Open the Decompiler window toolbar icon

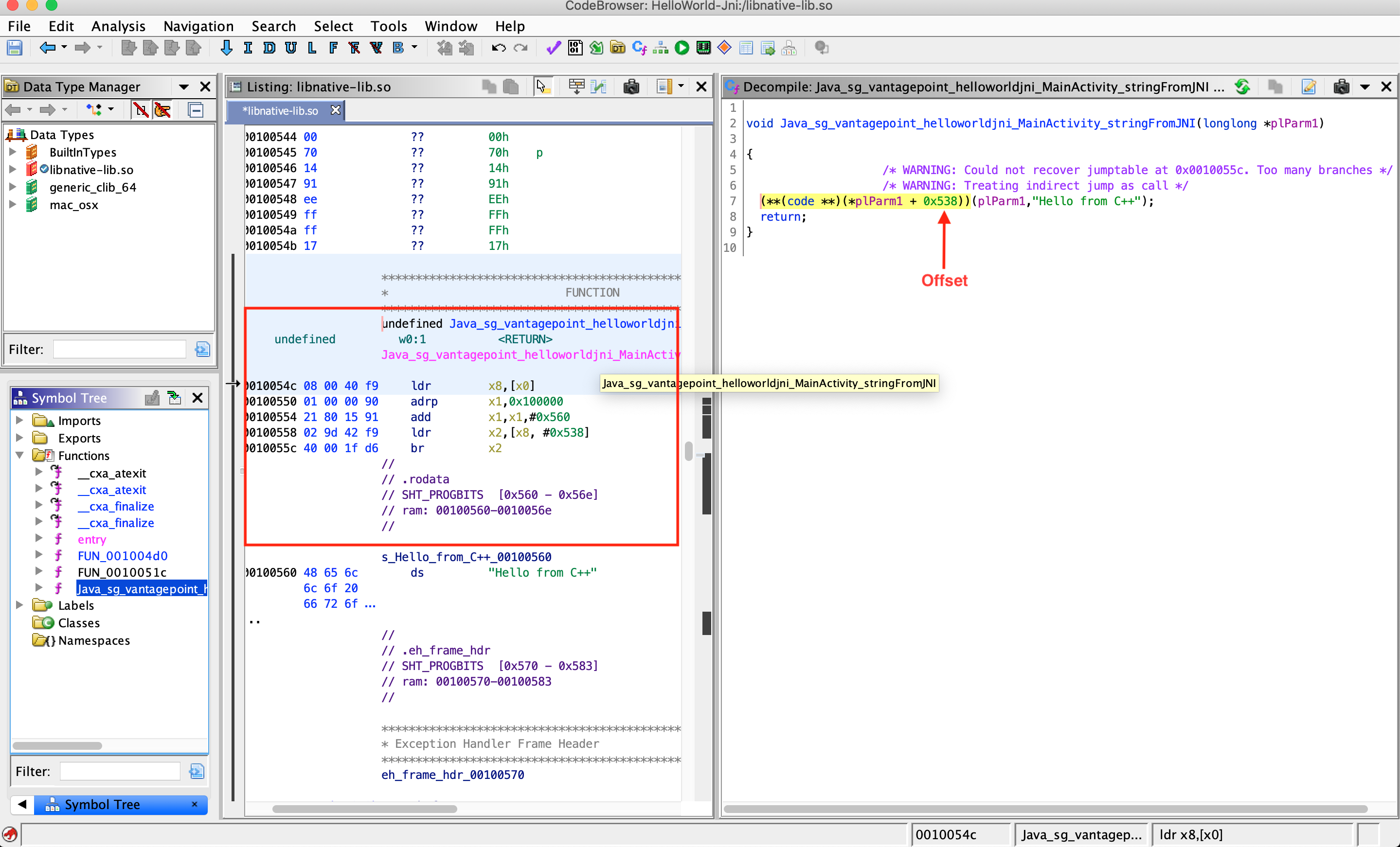(x=639, y=48)
